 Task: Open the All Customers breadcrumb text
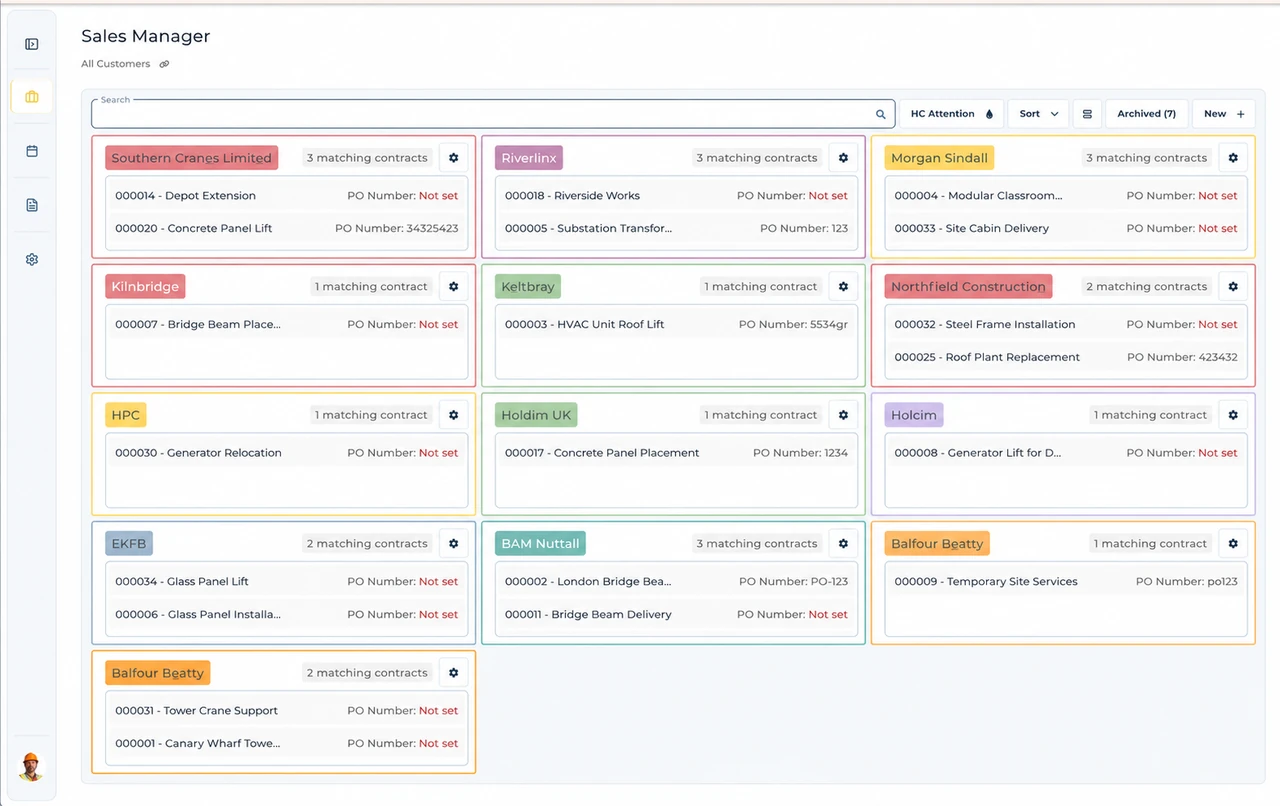pyautogui.click(x=116, y=64)
